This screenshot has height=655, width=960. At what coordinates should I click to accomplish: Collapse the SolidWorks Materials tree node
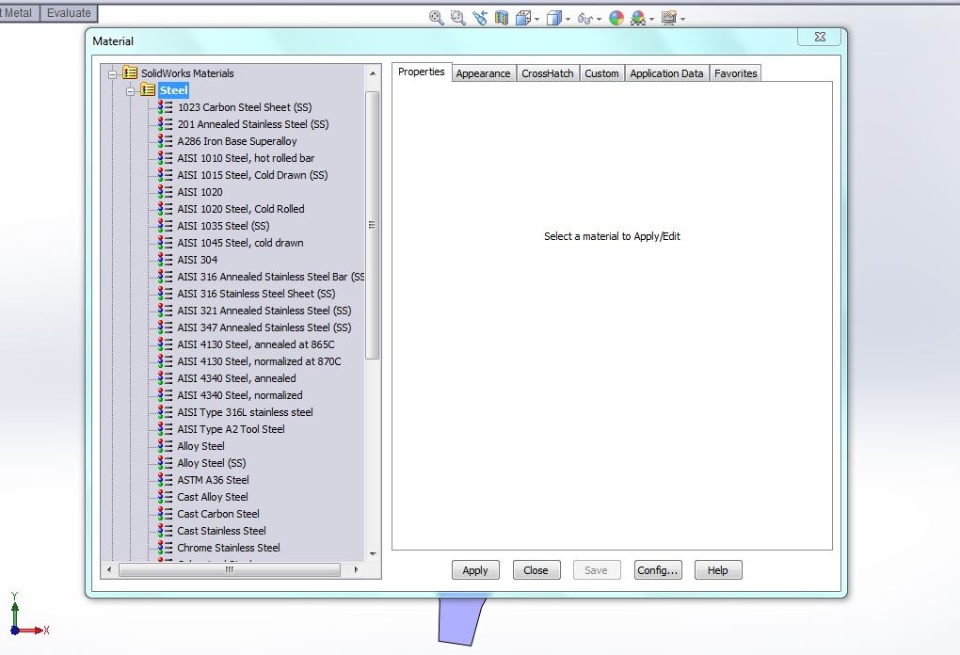[x=112, y=74]
